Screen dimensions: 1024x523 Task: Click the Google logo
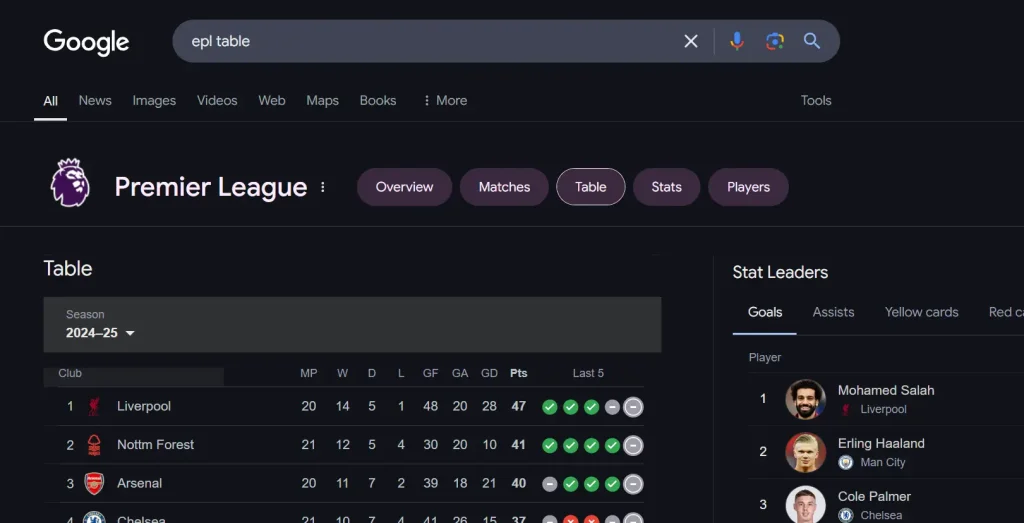[86, 42]
